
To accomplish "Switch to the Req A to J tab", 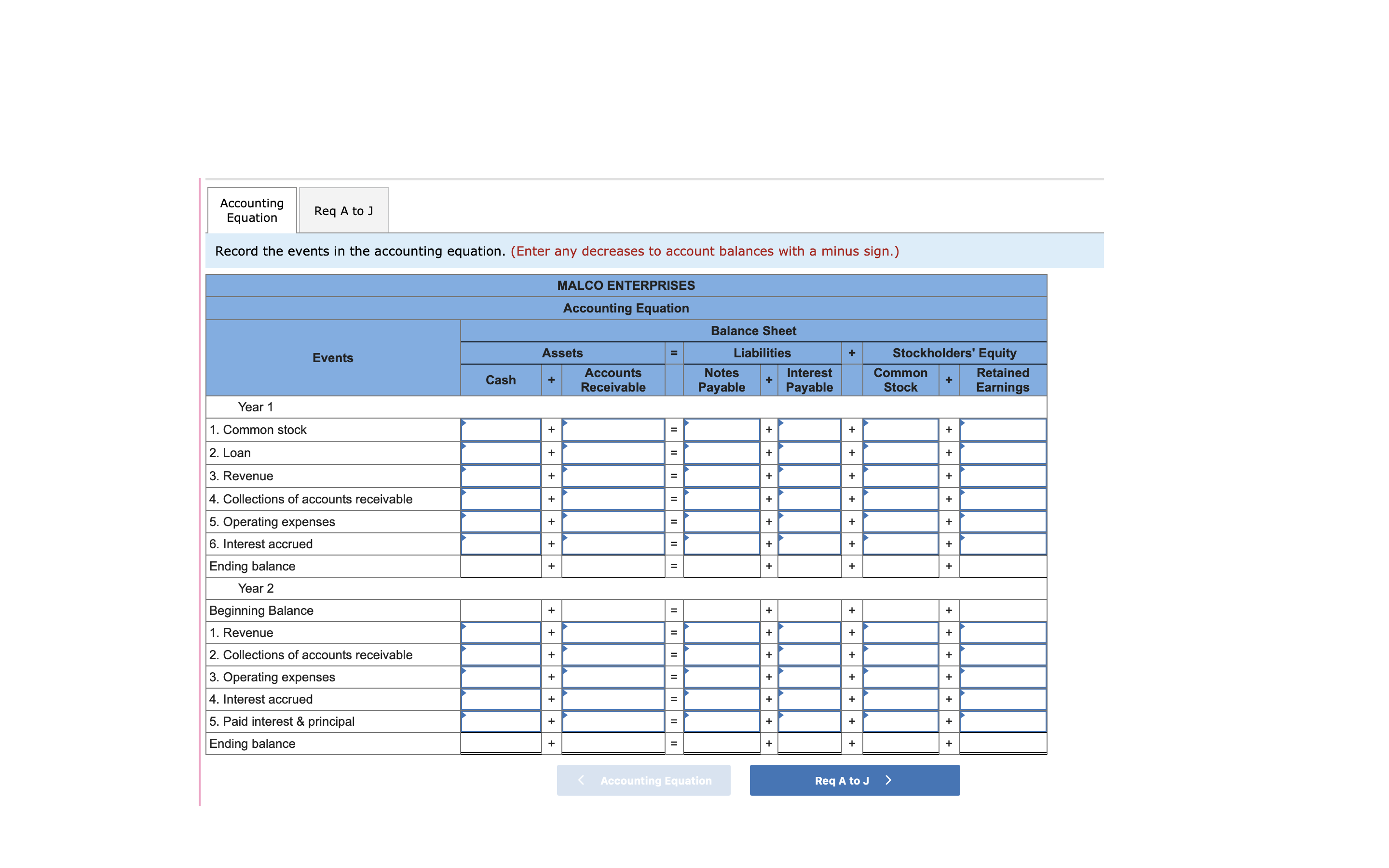I will tap(343, 211).
